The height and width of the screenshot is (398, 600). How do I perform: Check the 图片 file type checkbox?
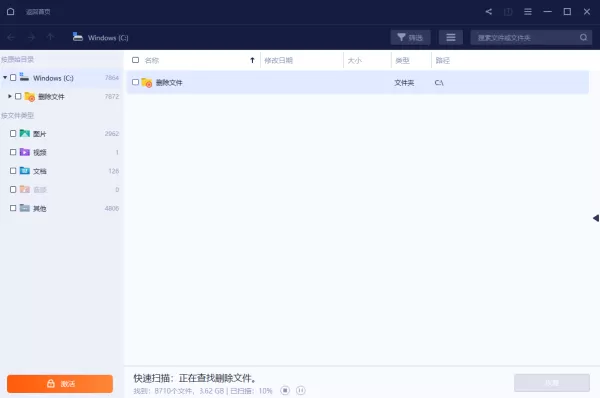click(13, 133)
